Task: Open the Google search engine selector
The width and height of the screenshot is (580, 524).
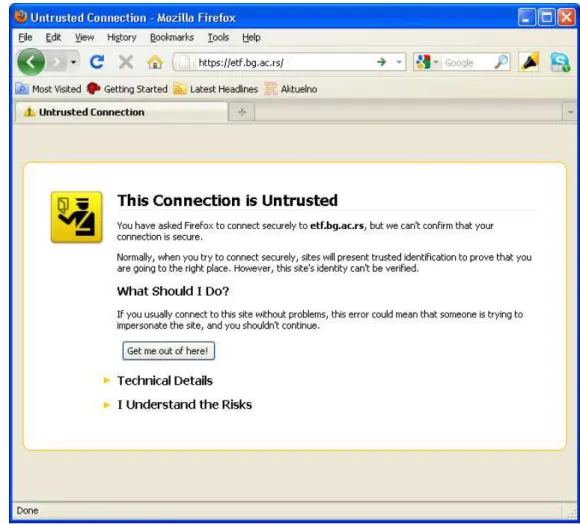Action: 426,62
